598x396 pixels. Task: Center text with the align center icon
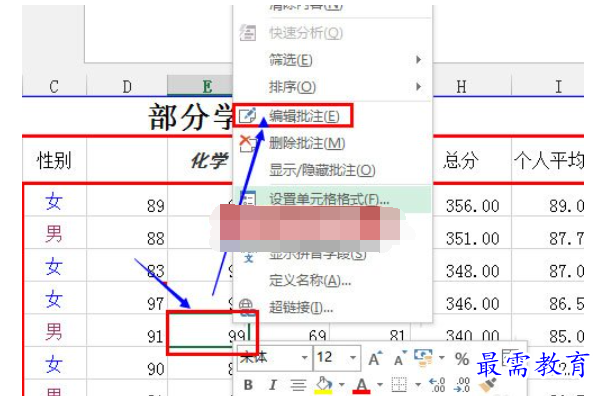coord(298,385)
